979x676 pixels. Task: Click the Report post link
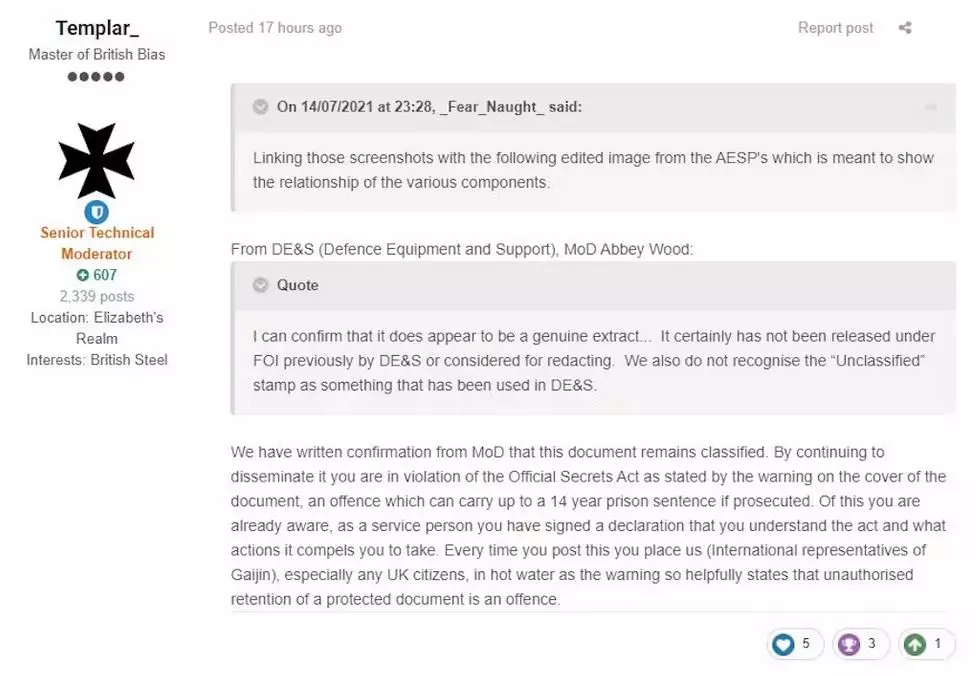pos(835,28)
